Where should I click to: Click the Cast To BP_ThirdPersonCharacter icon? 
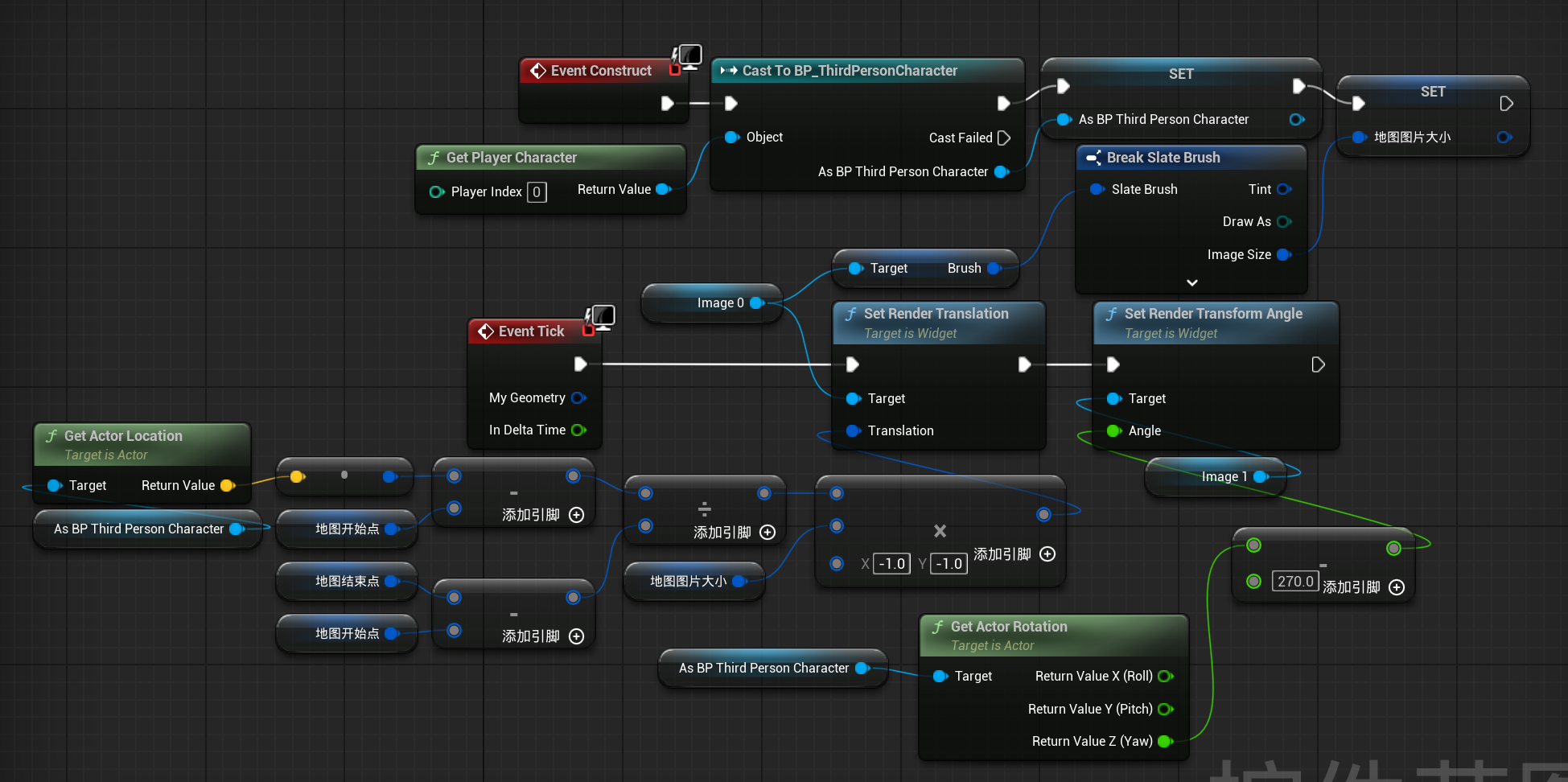729,71
